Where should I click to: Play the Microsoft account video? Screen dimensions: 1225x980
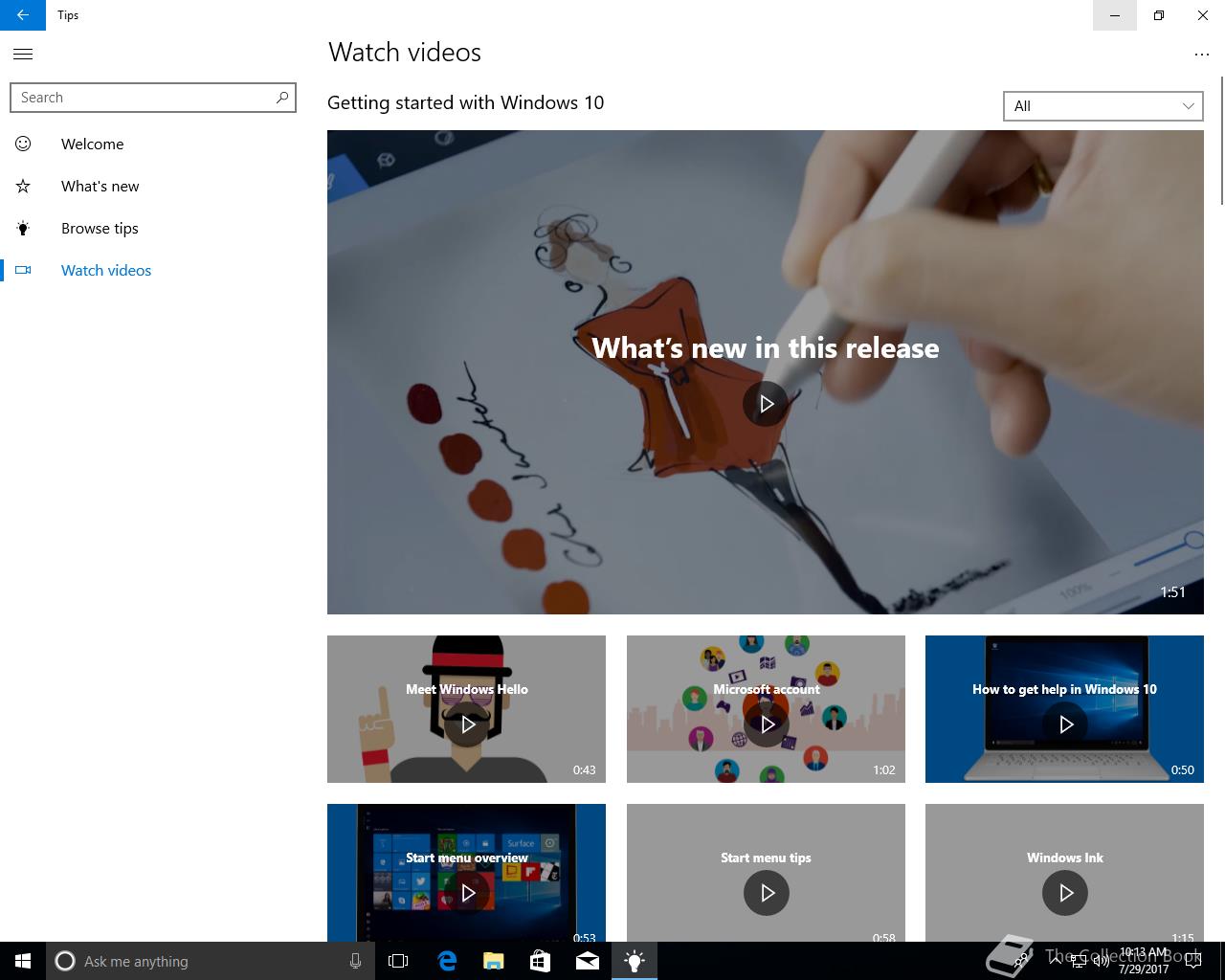pyautogui.click(x=767, y=724)
